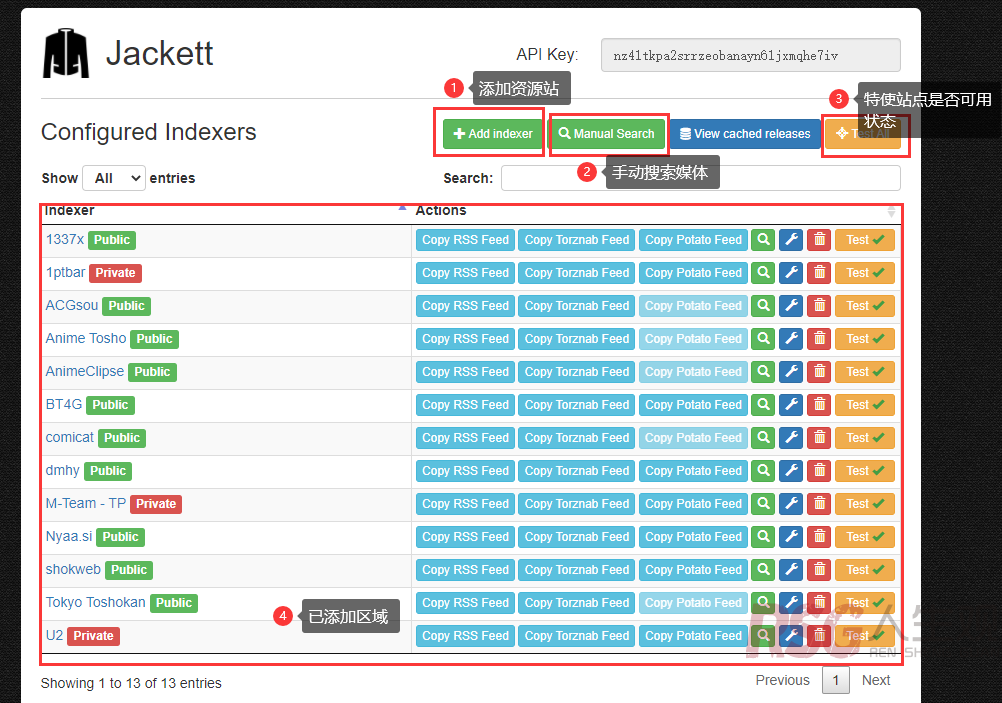Copy Potato Feed for shokweb
The width and height of the screenshot is (1002, 703).
pos(693,570)
